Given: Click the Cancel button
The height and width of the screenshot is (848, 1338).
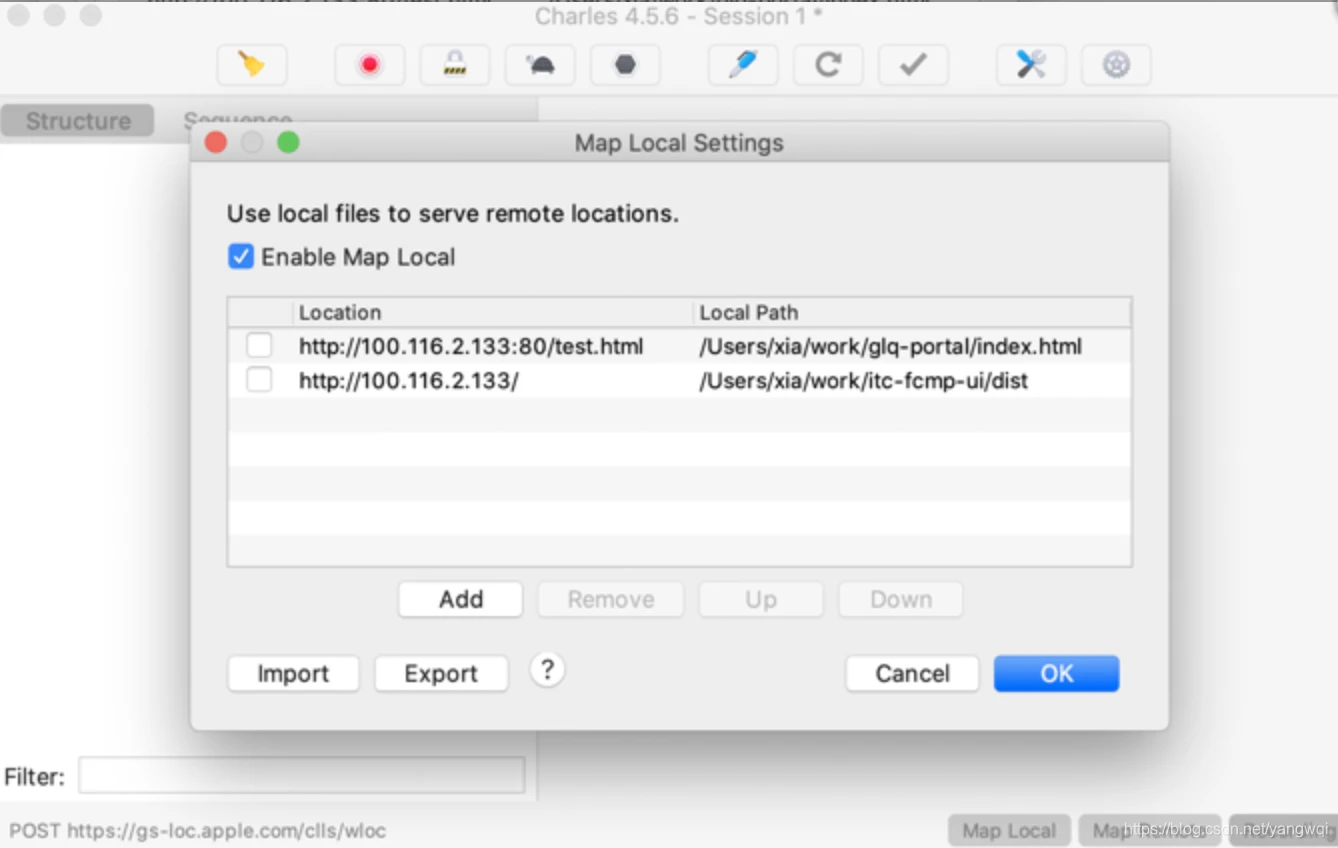Looking at the screenshot, I should pyautogui.click(x=912, y=674).
